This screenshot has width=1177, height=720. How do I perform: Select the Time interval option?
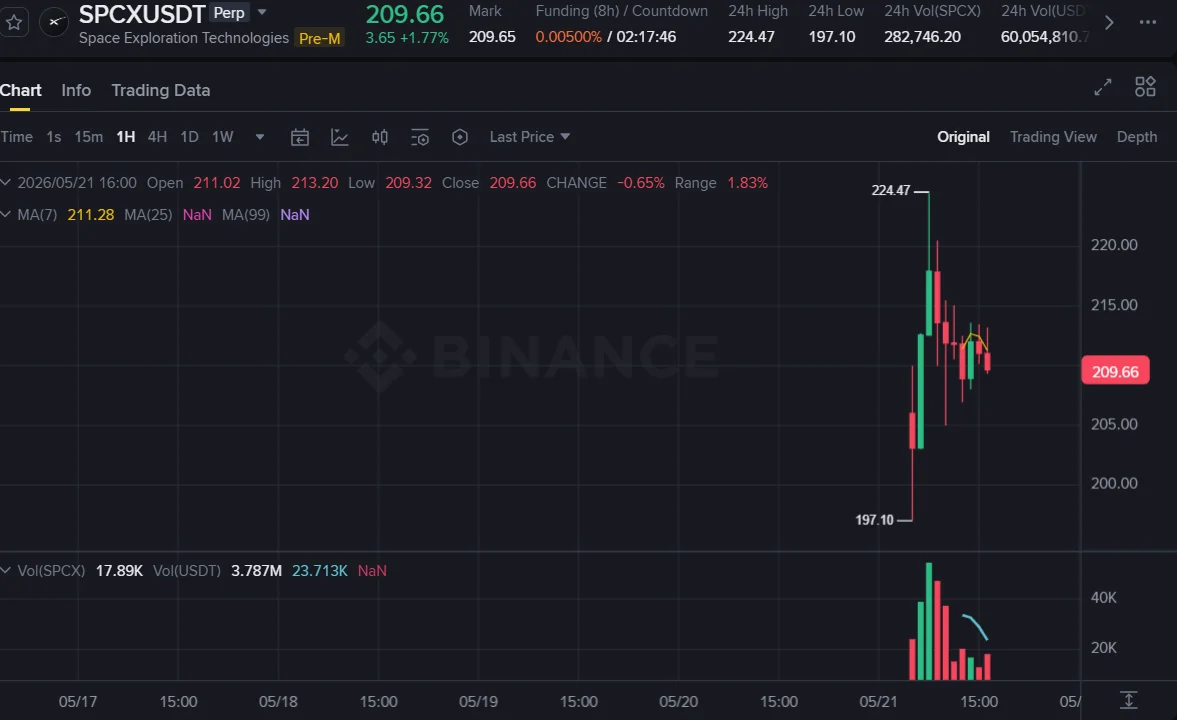click(x=17, y=137)
